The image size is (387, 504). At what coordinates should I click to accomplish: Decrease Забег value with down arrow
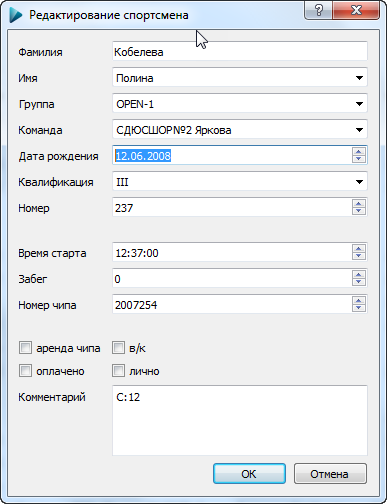click(359, 282)
